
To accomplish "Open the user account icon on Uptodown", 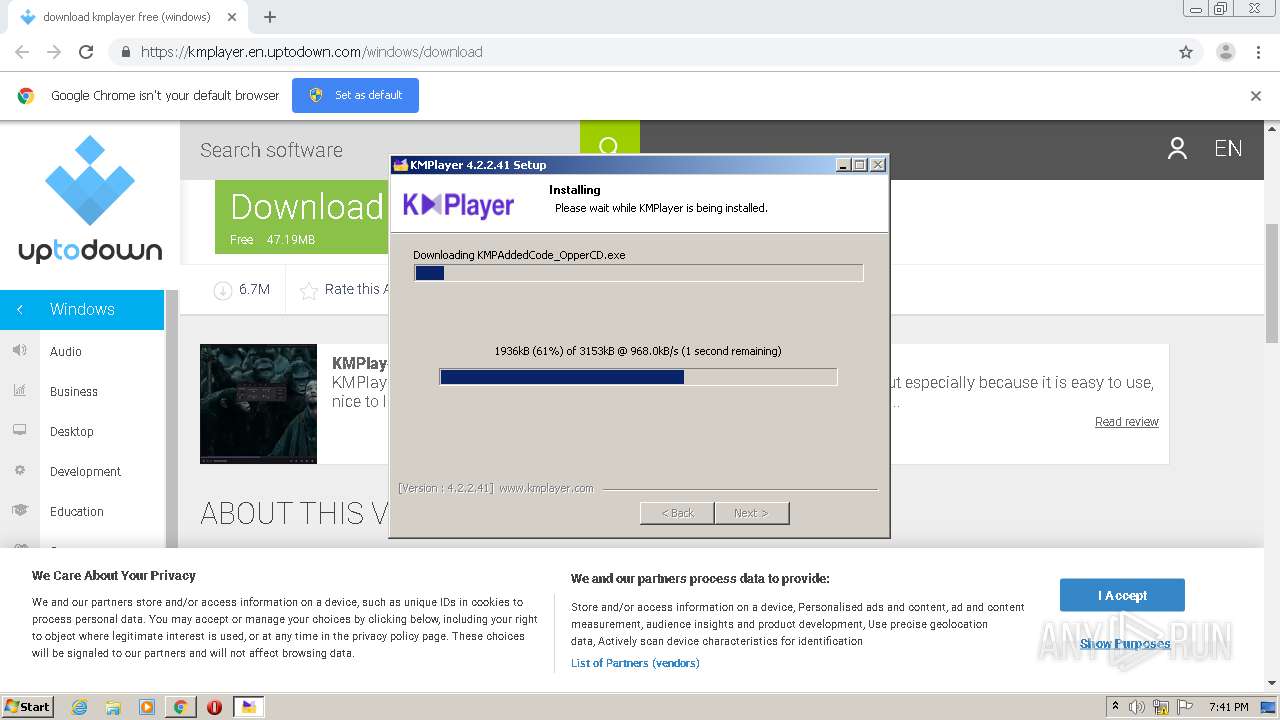I will pyautogui.click(x=1177, y=149).
